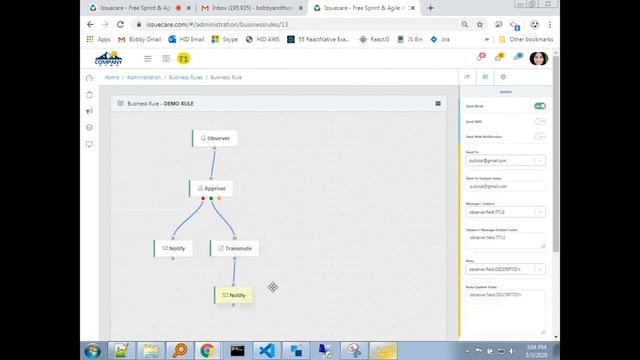This screenshot has width=640, height=360.
Task: Switch to the settings gear tab in right panel
Action: 503,77
